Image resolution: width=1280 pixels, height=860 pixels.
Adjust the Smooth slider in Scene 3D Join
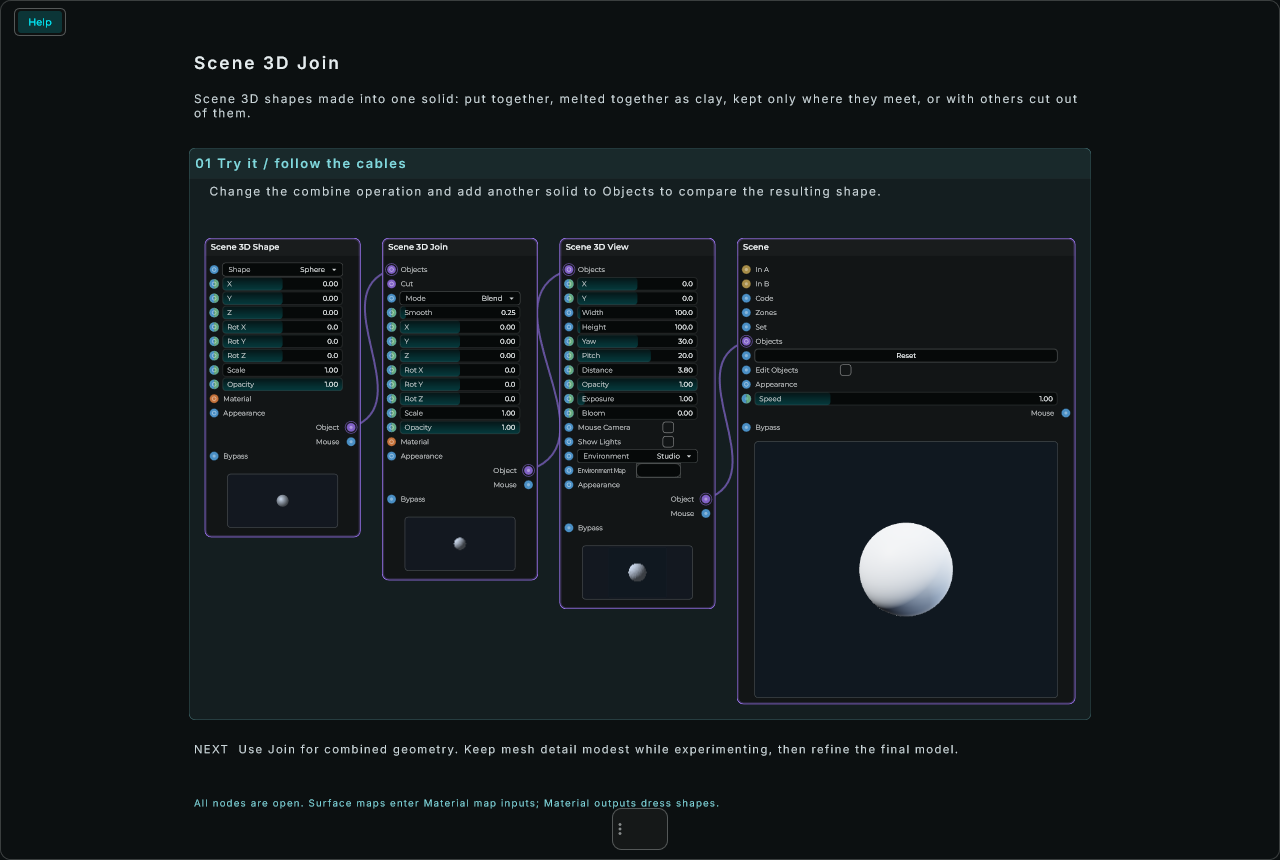[460, 313]
